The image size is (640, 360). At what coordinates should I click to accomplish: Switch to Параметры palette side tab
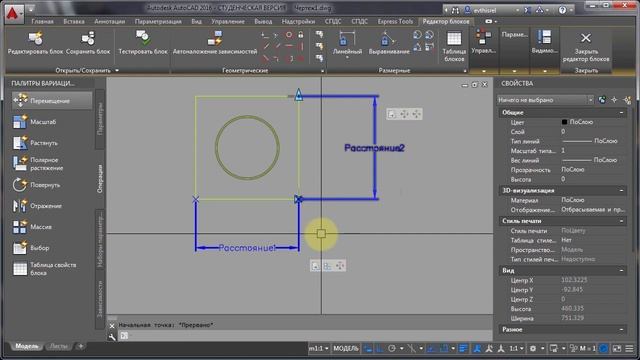pyautogui.click(x=100, y=118)
